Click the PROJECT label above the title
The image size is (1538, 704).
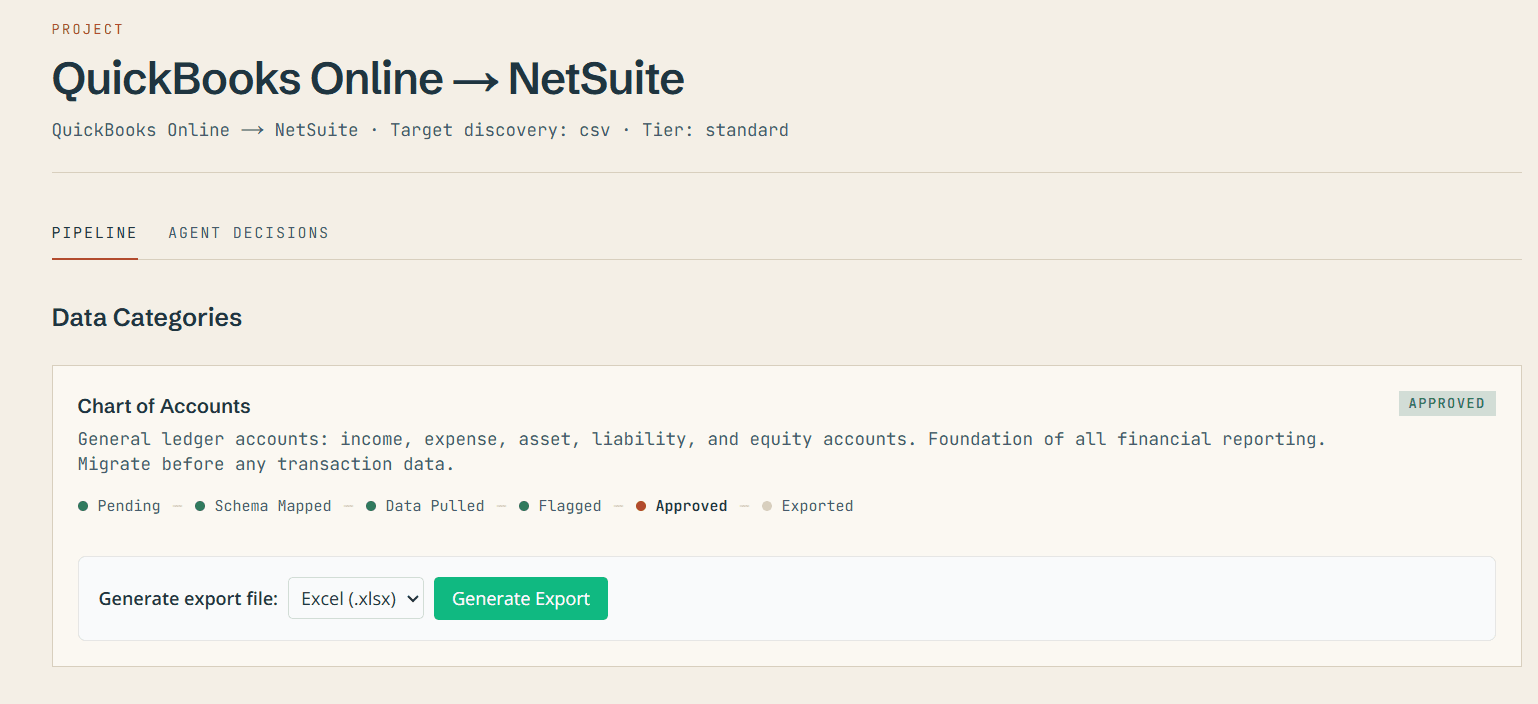(x=88, y=29)
